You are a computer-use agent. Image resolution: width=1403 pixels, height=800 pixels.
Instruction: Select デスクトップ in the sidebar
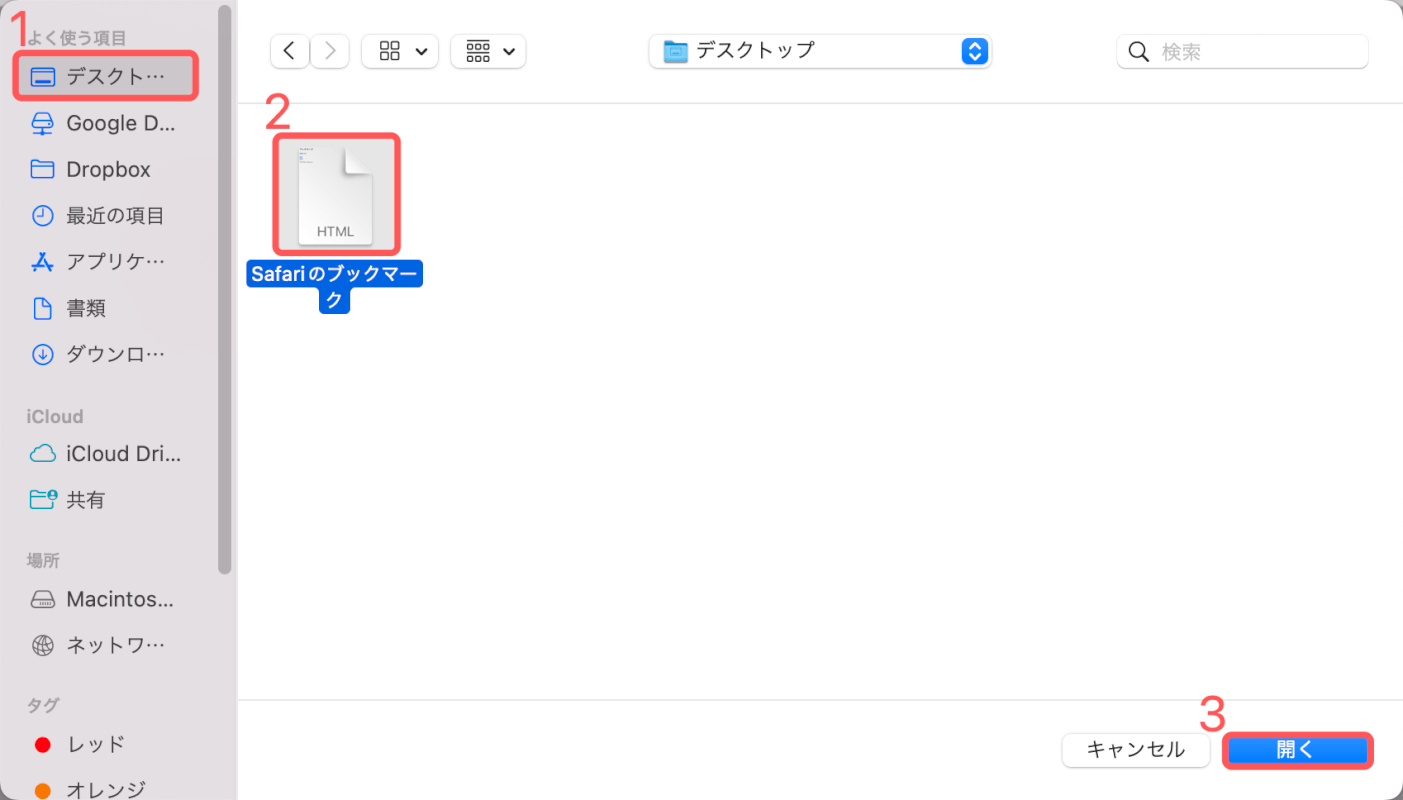coord(106,77)
